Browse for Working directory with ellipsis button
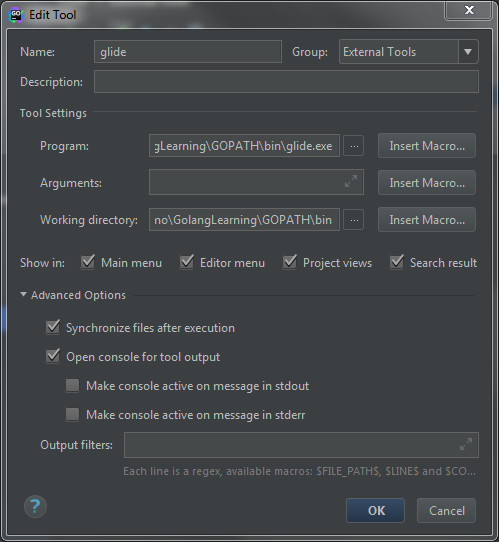Screen dimensions: 499x542 tap(354, 219)
